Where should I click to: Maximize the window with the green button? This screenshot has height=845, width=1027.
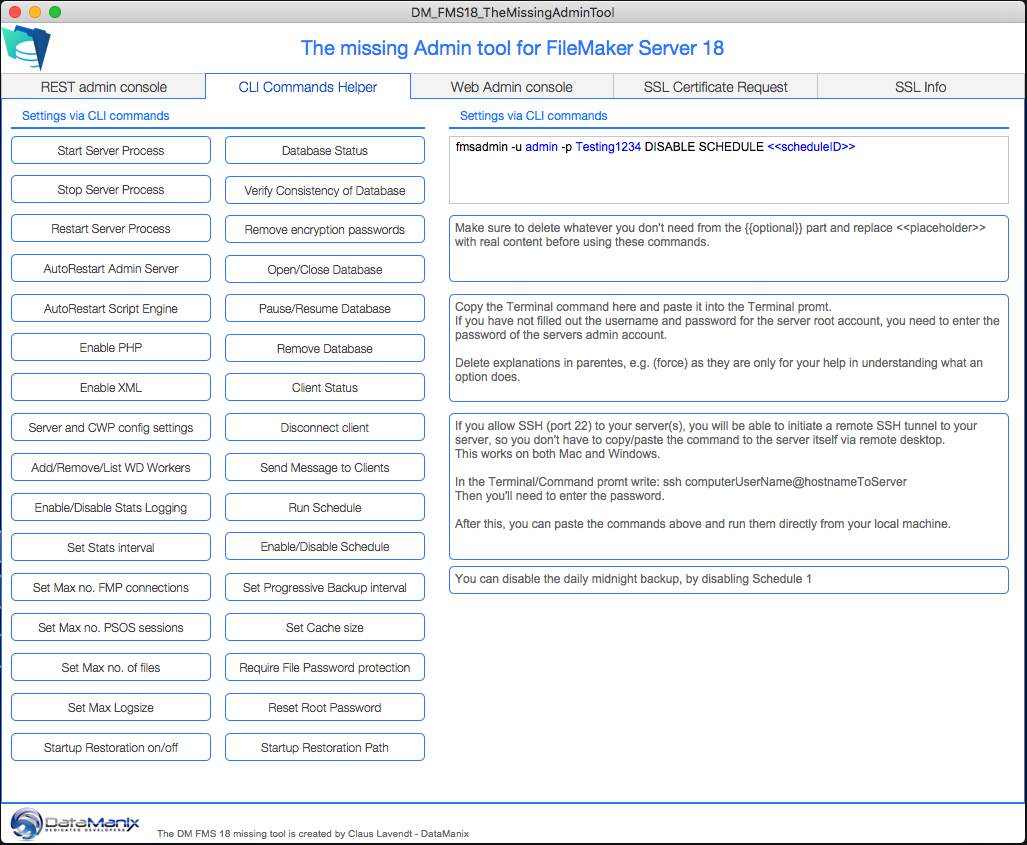pos(55,12)
